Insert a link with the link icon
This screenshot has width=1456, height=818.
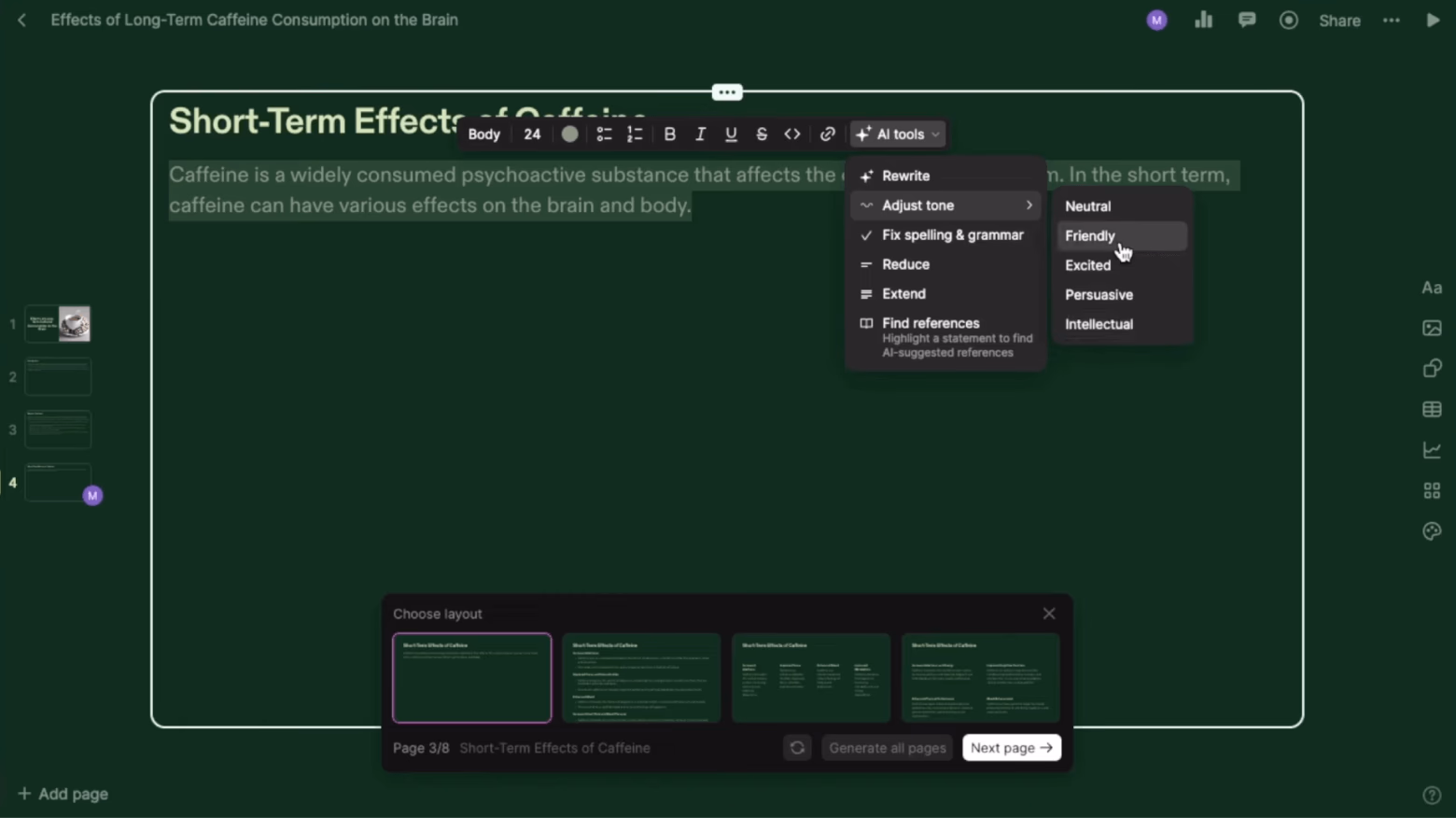(827, 134)
